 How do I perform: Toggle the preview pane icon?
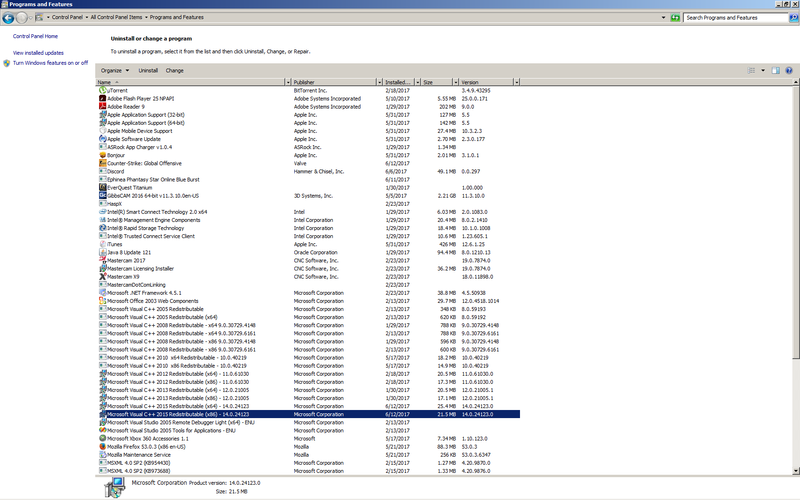776,70
